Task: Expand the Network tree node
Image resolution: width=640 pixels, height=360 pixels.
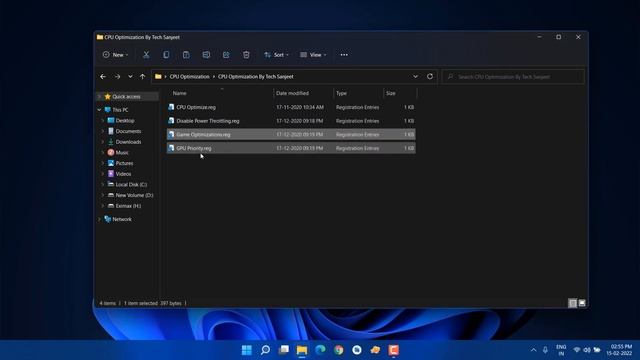Action: click(99, 219)
